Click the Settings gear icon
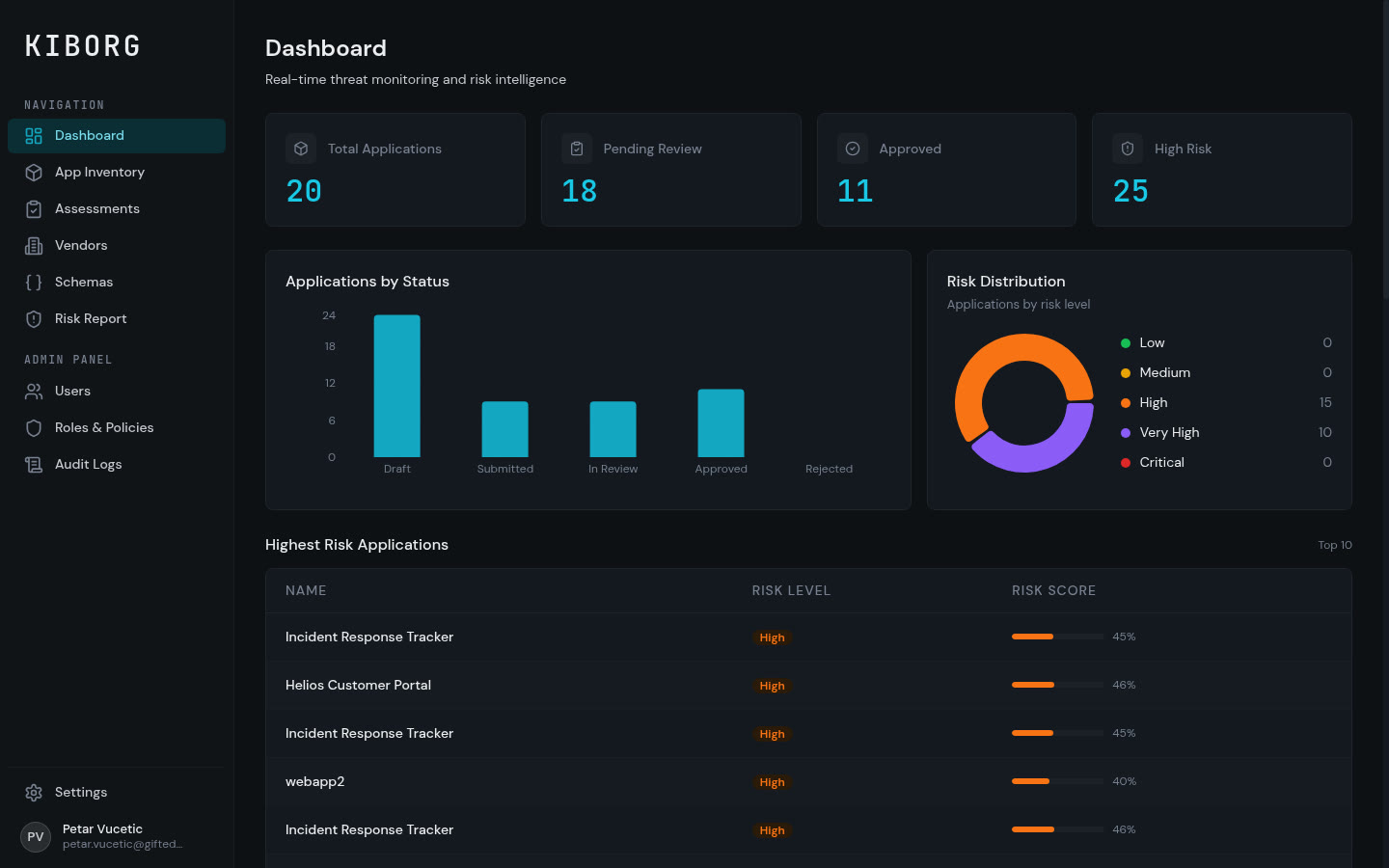 point(34,793)
